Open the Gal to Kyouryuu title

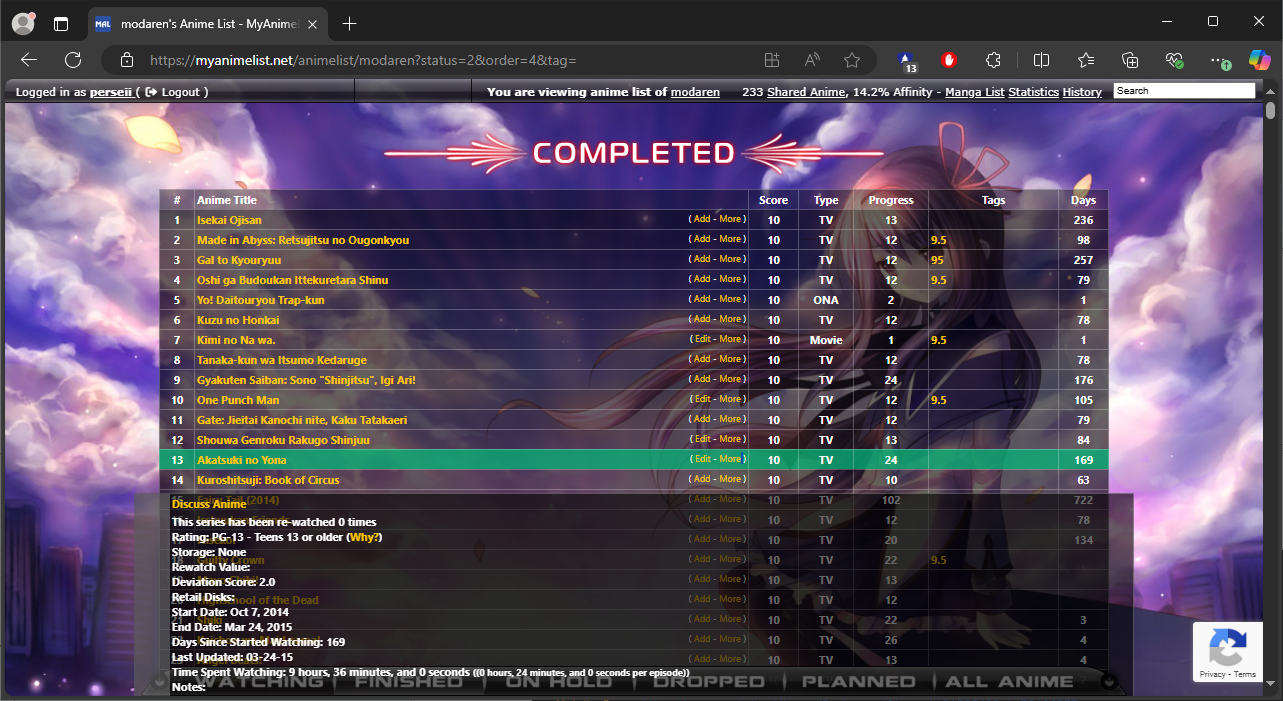click(x=239, y=260)
